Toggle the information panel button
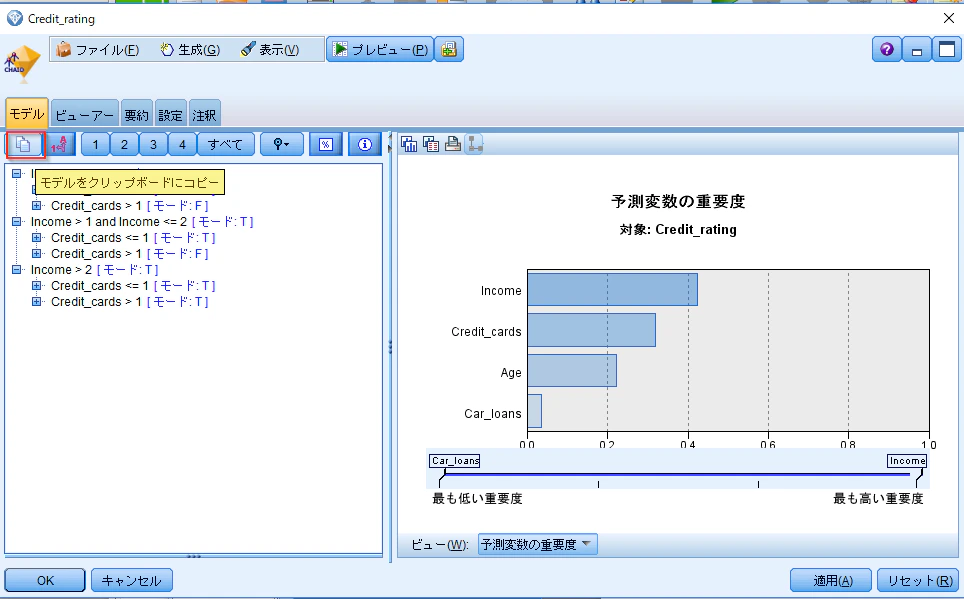 [x=365, y=145]
